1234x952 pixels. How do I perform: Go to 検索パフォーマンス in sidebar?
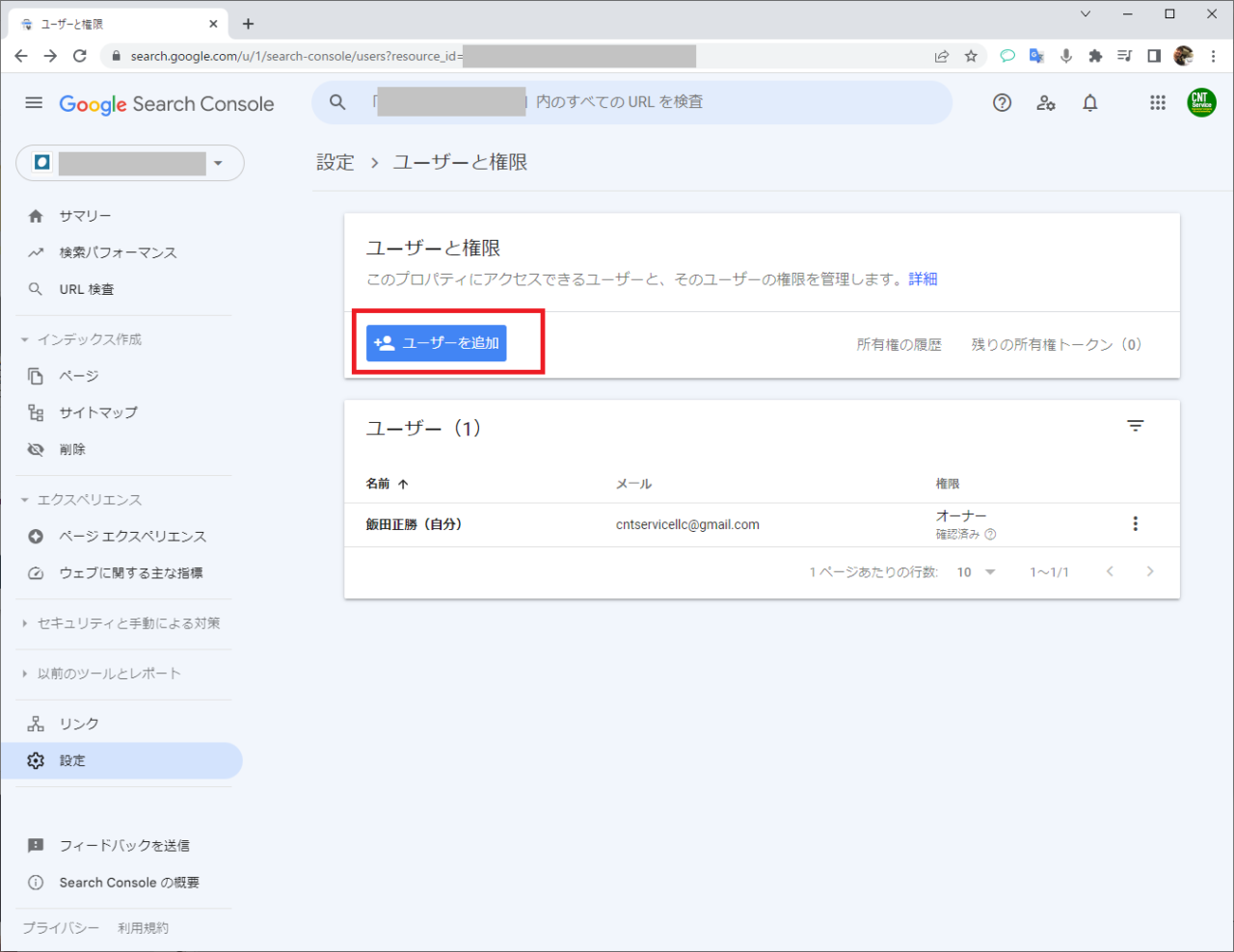point(118,252)
